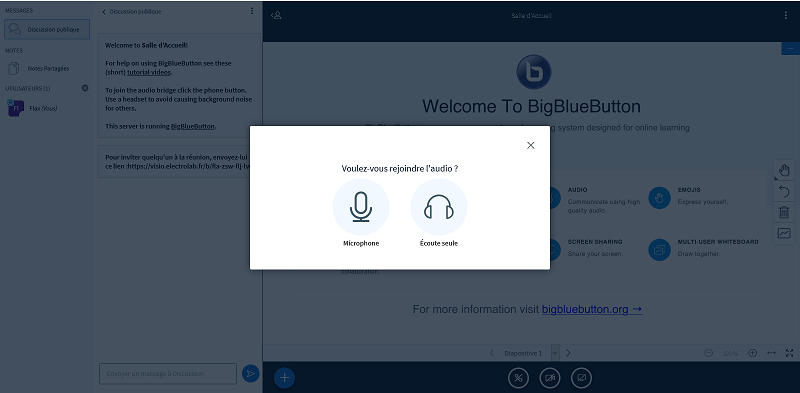Viewport: 800px width, 393px height.
Task: Open tutorial videos link
Action: (149, 72)
